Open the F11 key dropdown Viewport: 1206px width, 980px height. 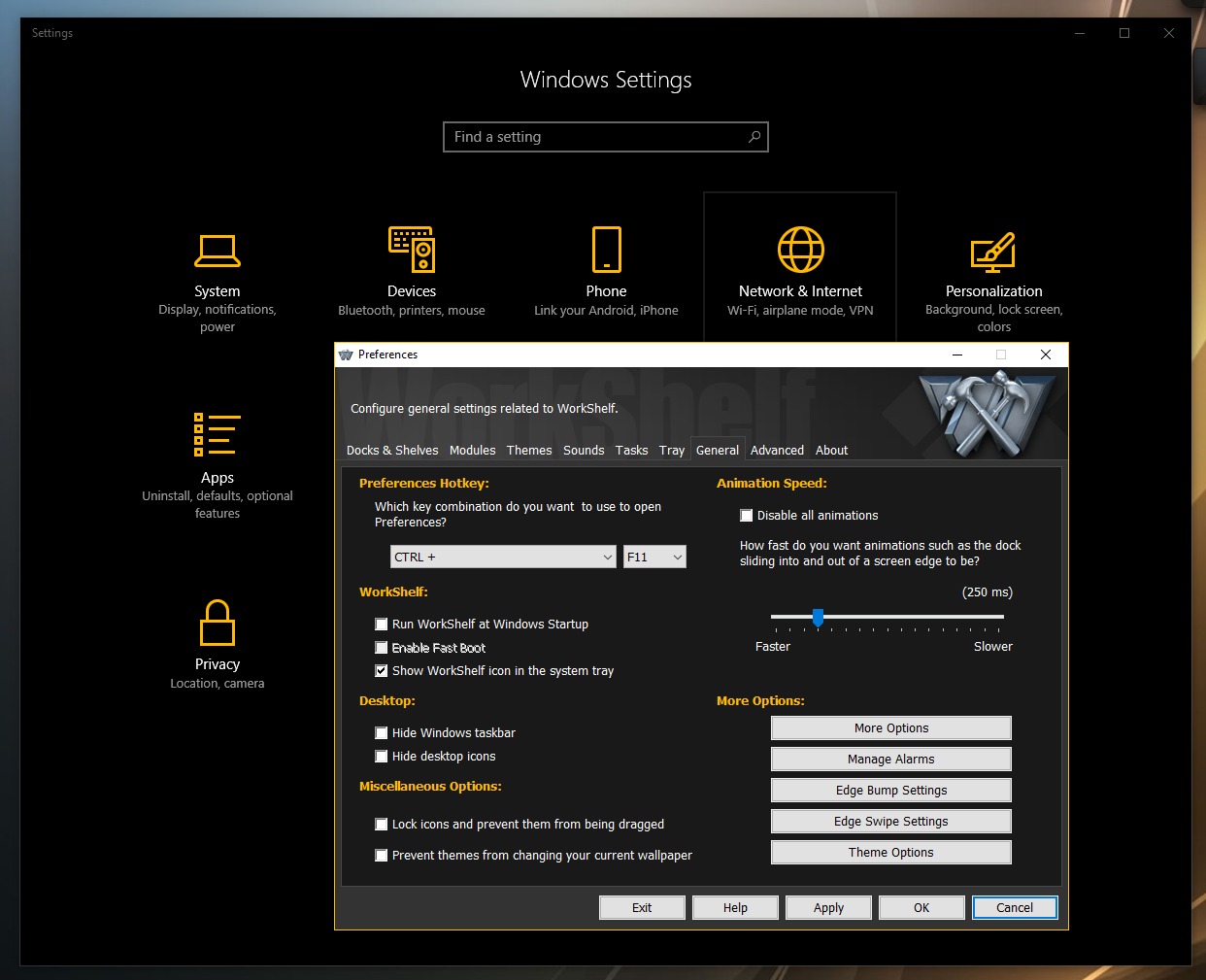654,557
